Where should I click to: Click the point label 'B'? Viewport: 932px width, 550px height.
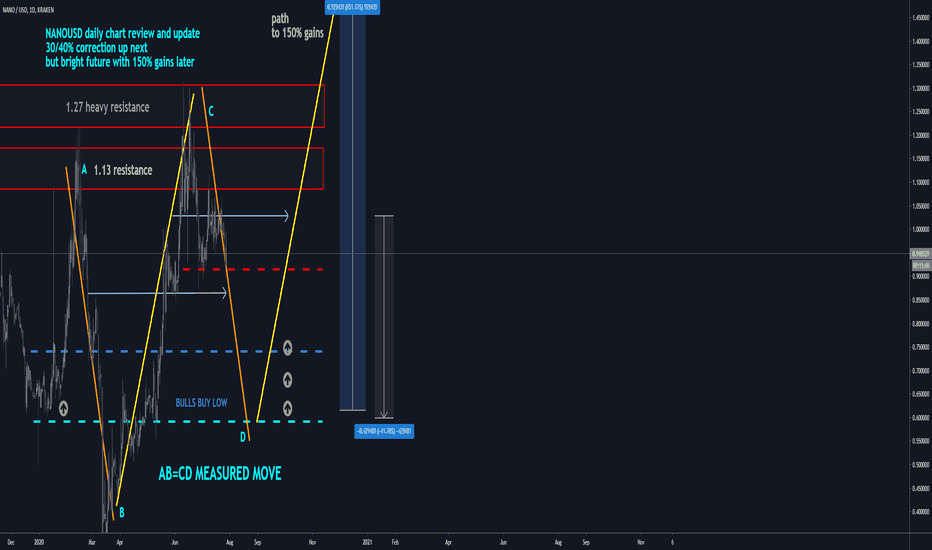(x=121, y=513)
